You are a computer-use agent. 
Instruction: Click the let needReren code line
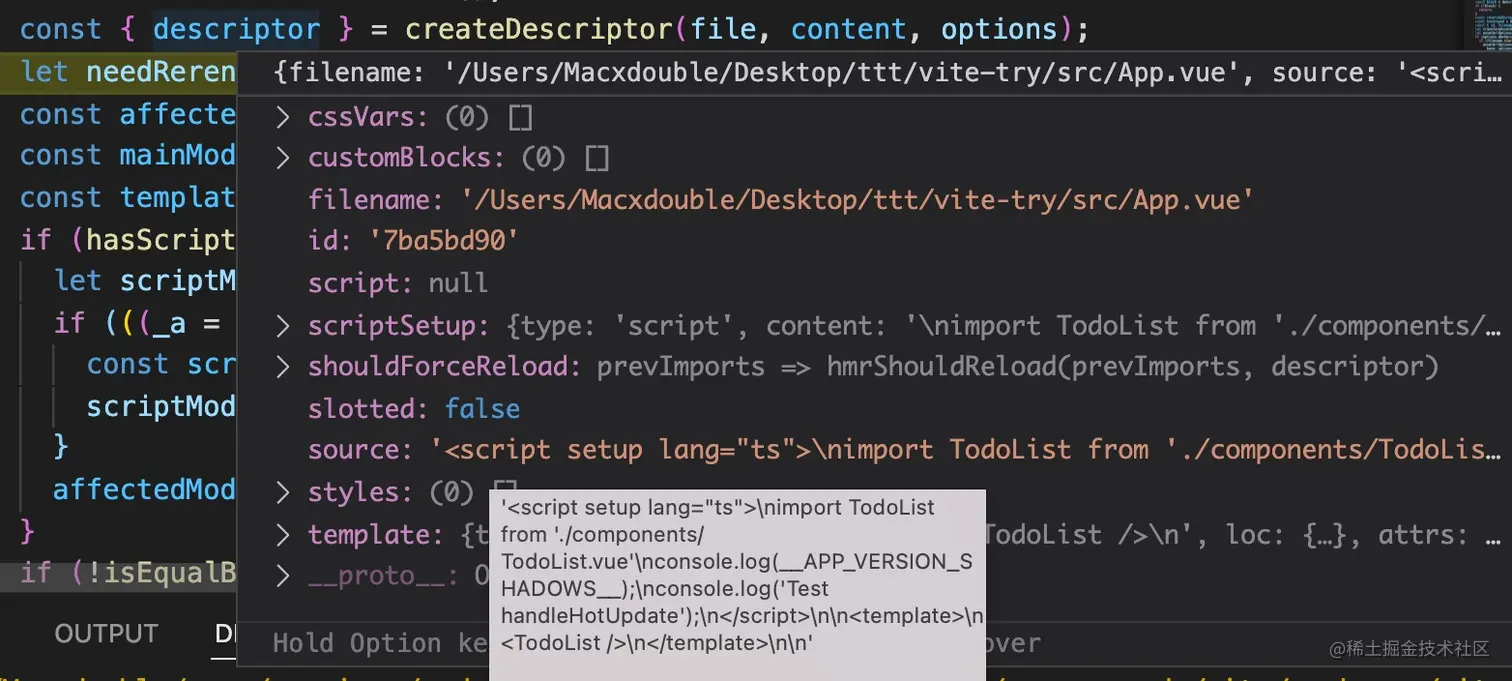click(127, 72)
